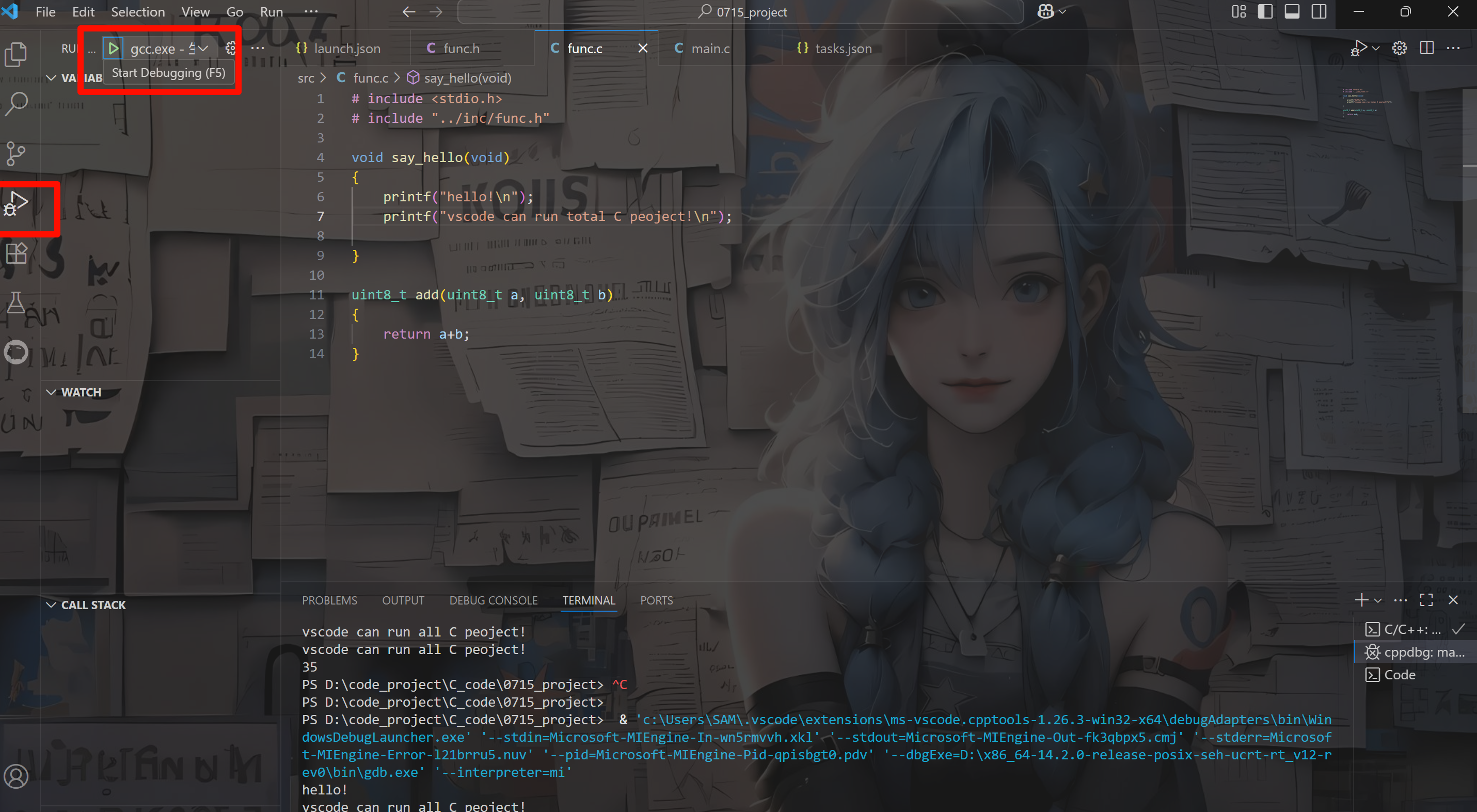Image resolution: width=1477 pixels, height=812 pixels.
Task: Toggle the Secondary Side Bar
Action: pyautogui.click(x=1319, y=11)
